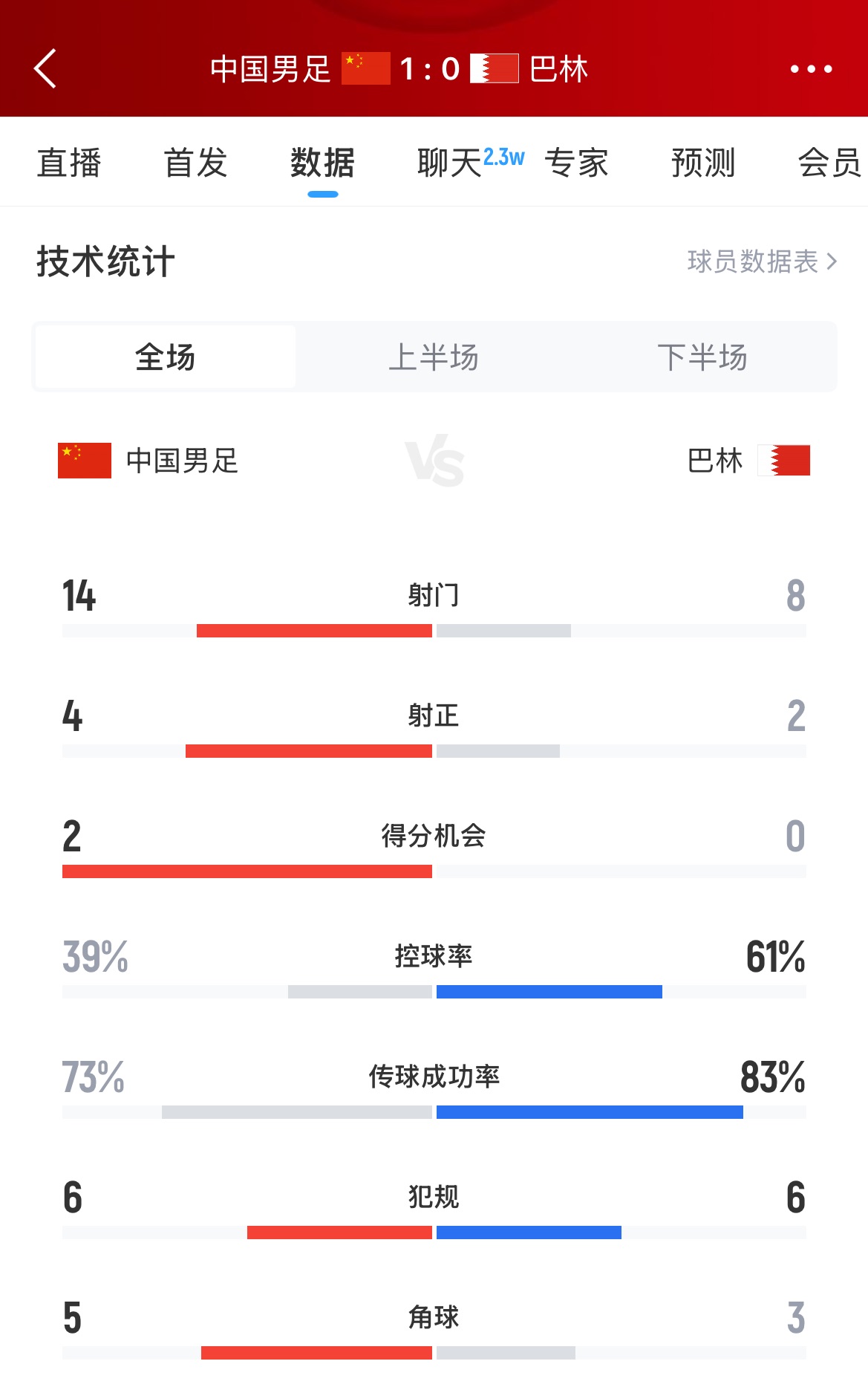Open the 首发 lineup tab
Image resolution: width=868 pixels, height=1390 pixels.
point(196,163)
